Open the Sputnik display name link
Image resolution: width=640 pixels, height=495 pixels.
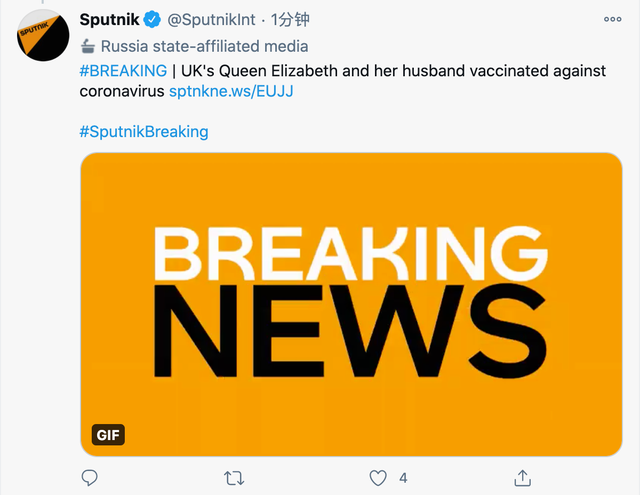109,19
